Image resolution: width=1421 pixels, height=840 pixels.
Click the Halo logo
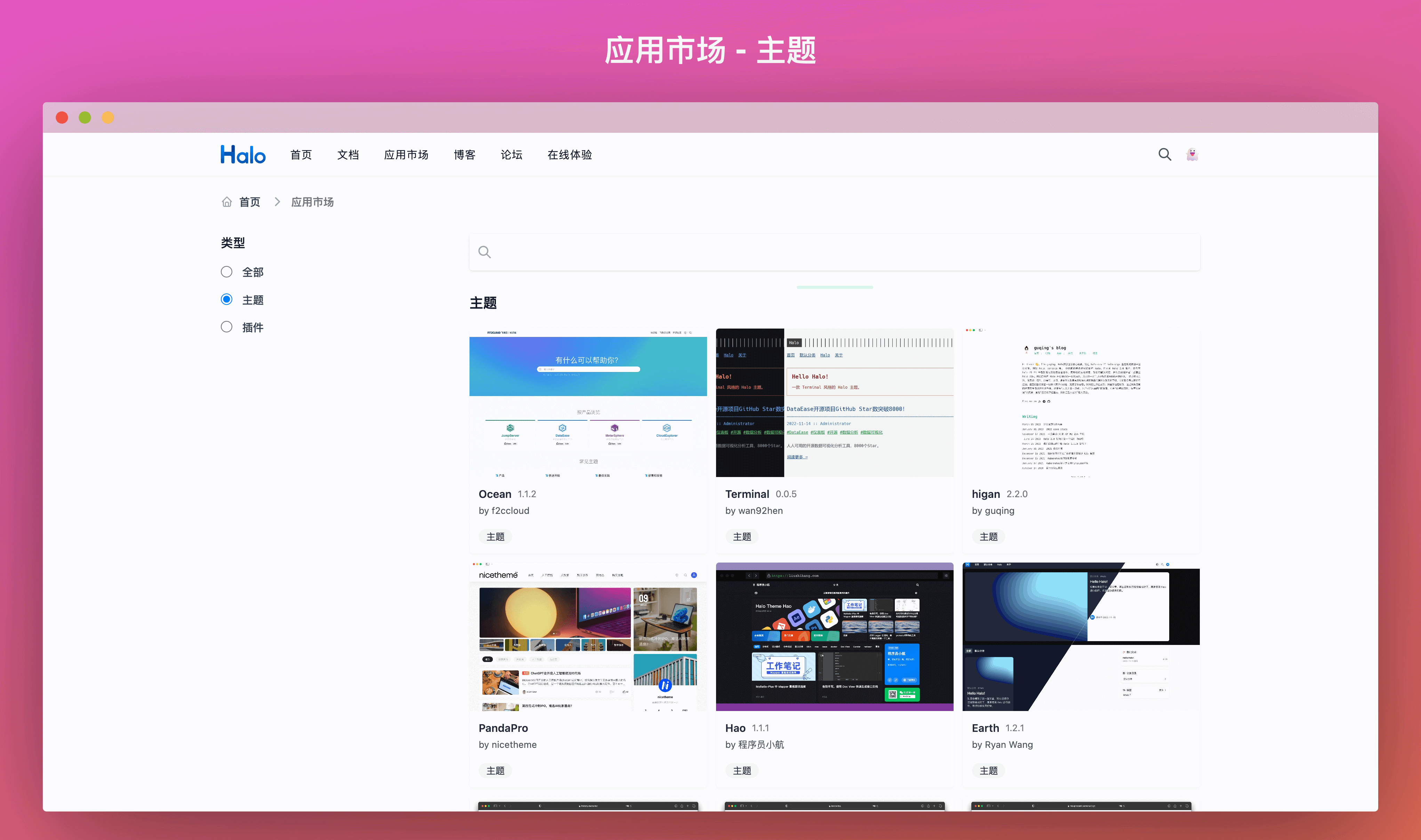(243, 154)
